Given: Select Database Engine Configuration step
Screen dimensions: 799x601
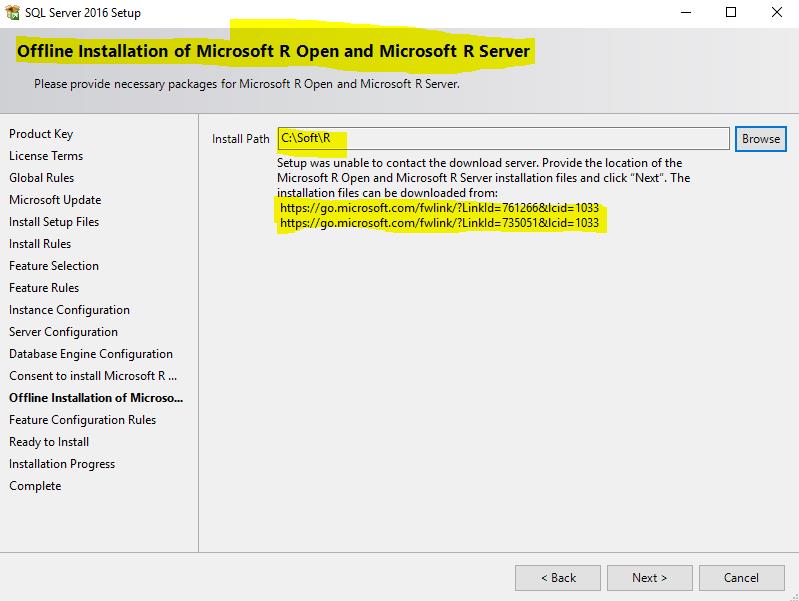Looking at the screenshot, I should pos(91,354).
